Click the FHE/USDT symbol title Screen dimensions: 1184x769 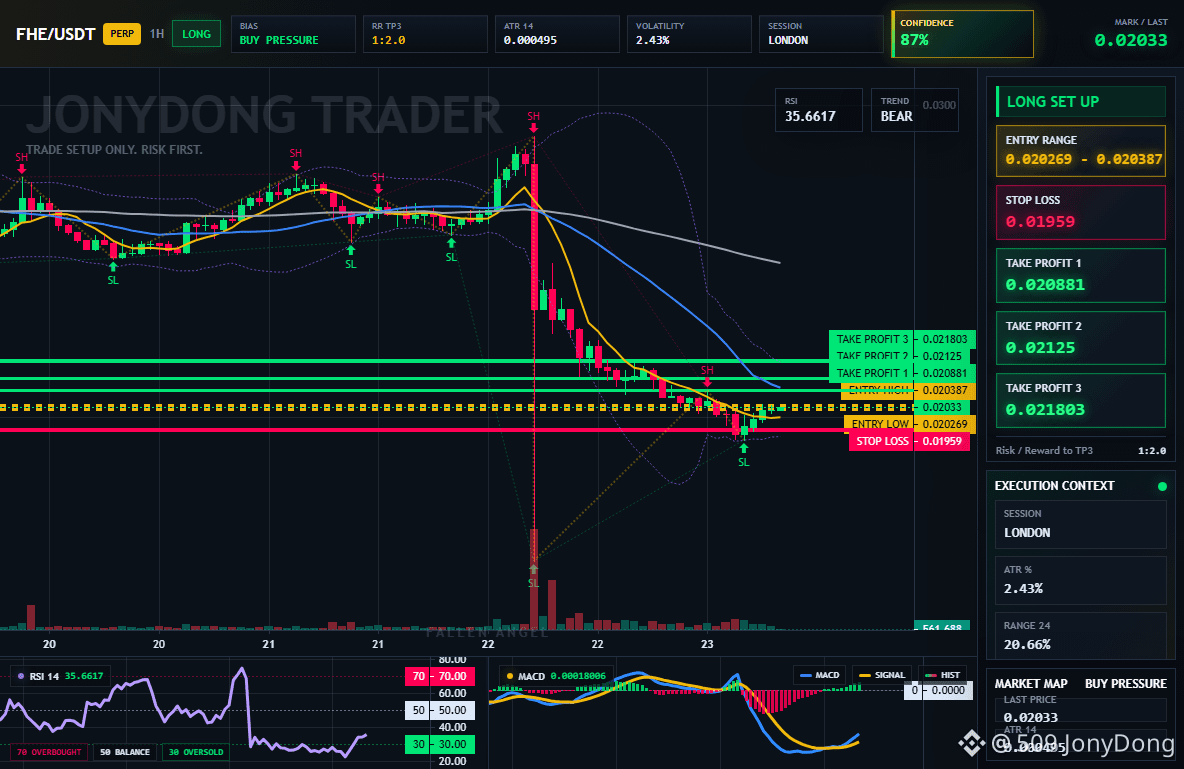(55, 34)
